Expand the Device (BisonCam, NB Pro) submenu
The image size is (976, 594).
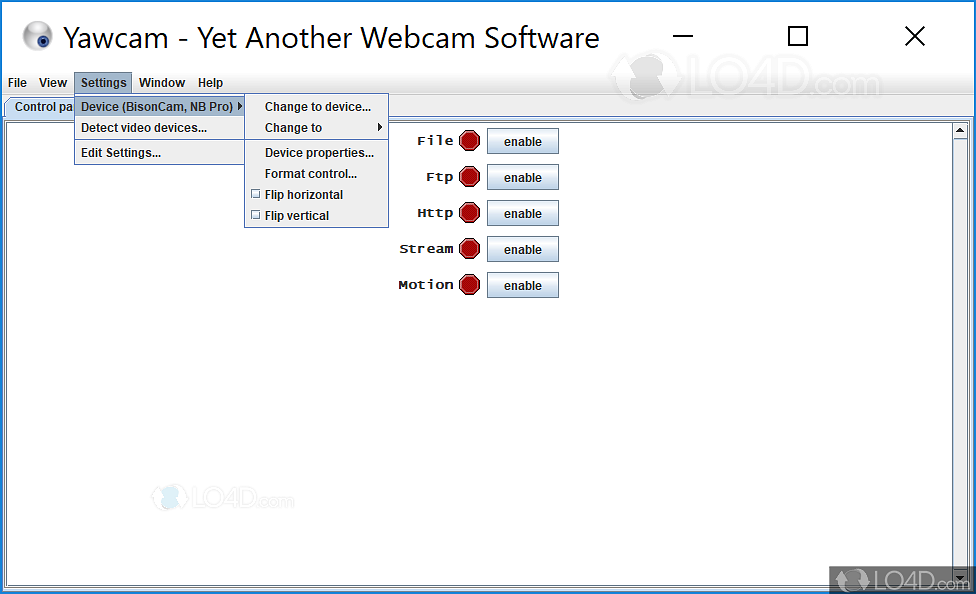pyautogui.click(x=159, y=106)
